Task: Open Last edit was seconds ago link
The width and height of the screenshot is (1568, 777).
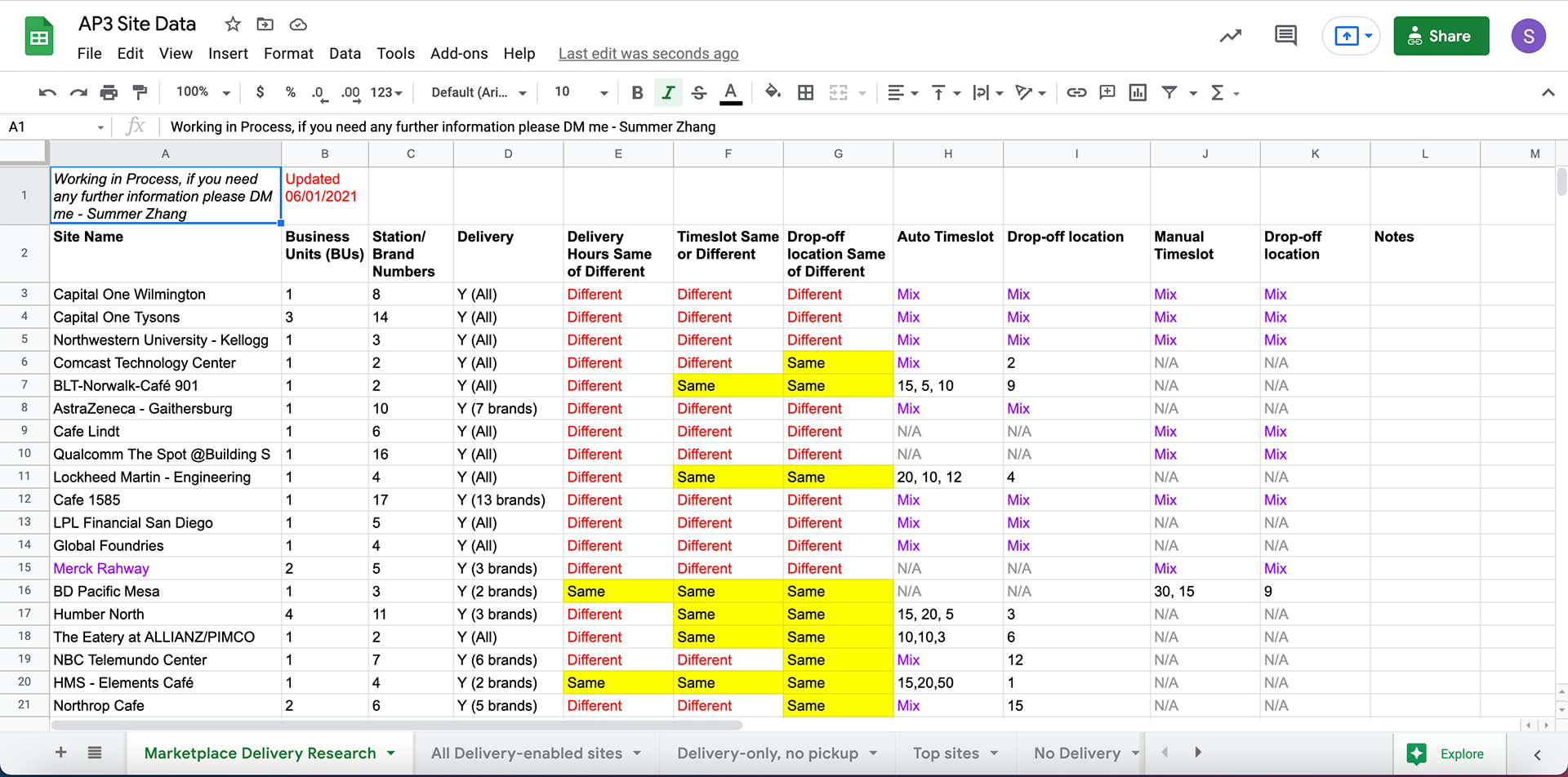Action: (648, 54)
